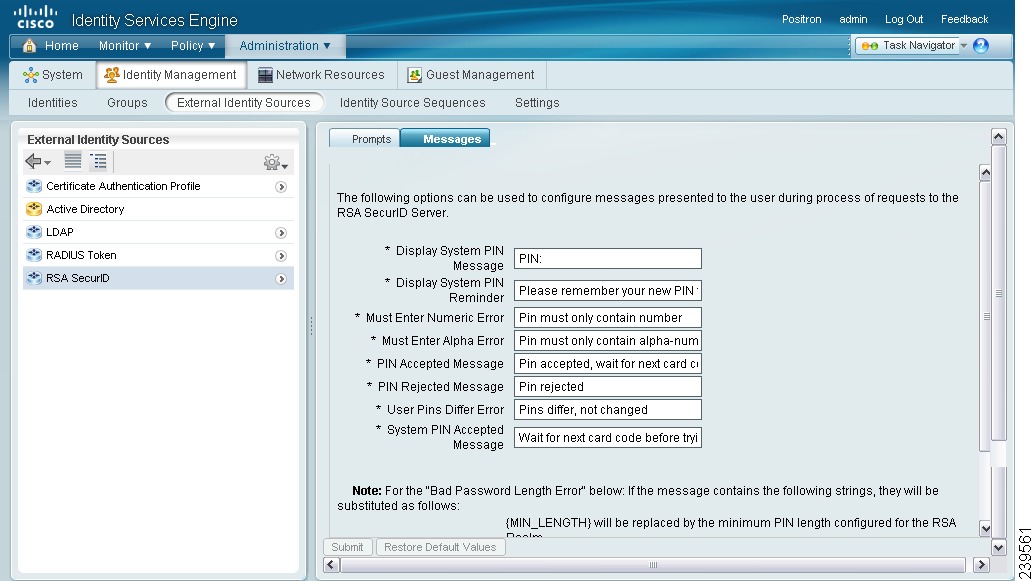Click the Log Out link
The width and height of the screenshot is (1035, 581).
tap(904, 20)
